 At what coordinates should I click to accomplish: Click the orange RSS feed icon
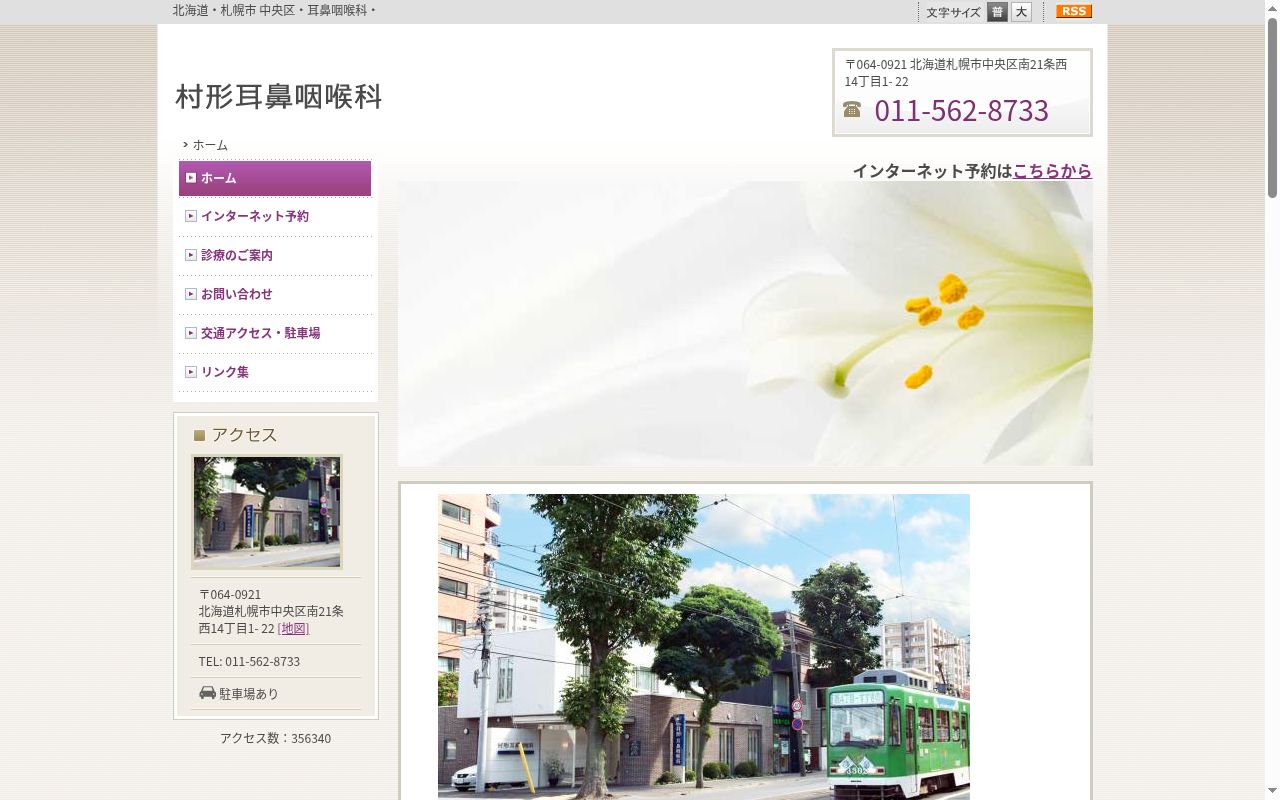click(x=1074, y=11)
